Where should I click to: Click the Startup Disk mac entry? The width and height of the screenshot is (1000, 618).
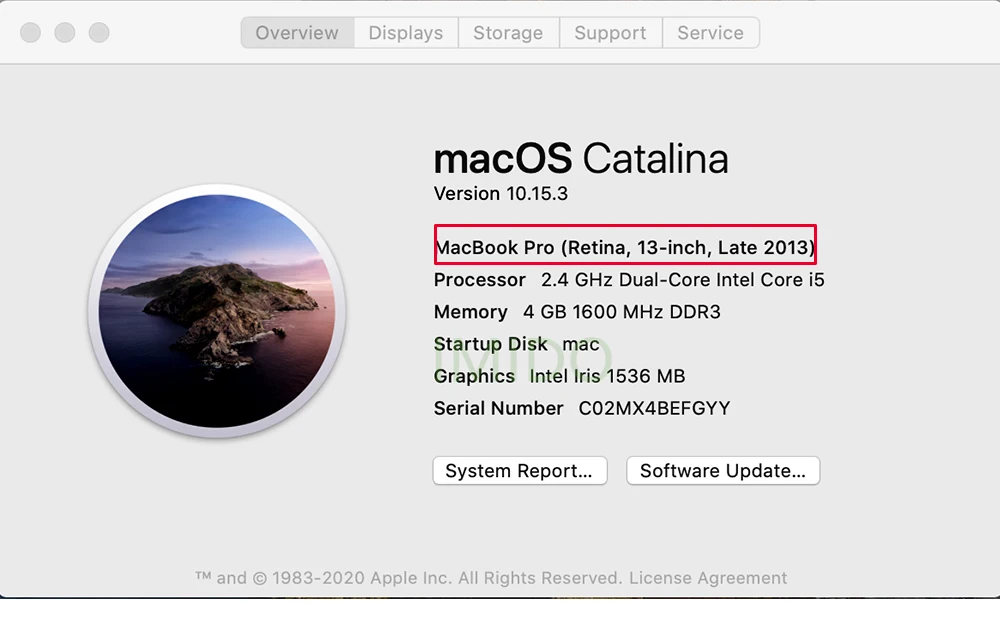516,344
